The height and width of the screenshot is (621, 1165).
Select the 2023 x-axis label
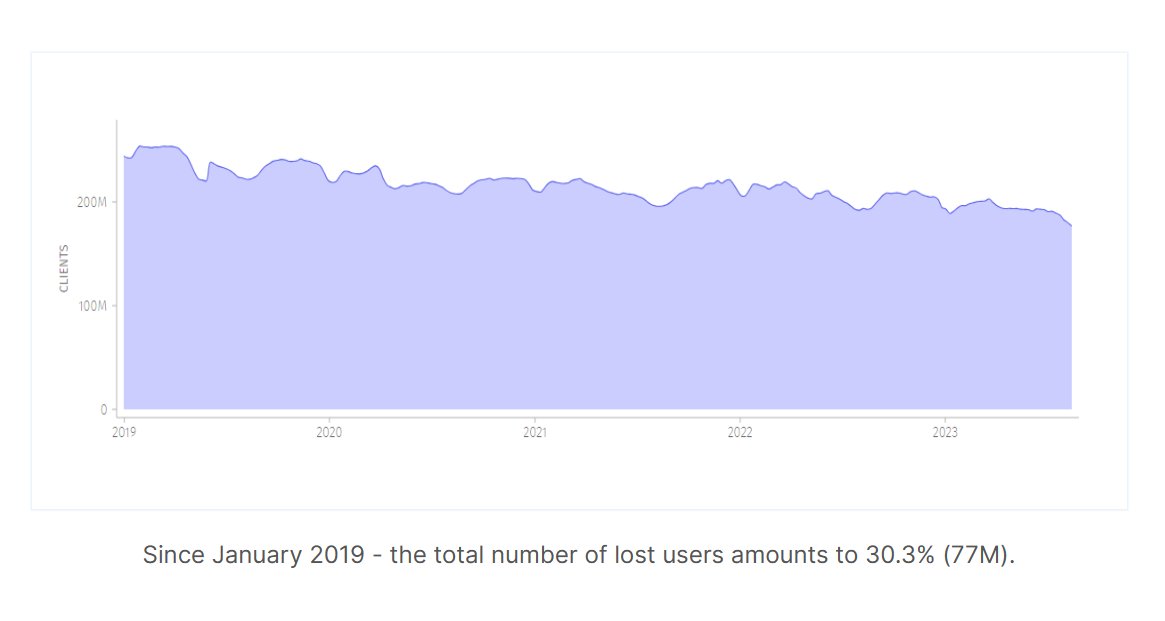pos(945,433)
